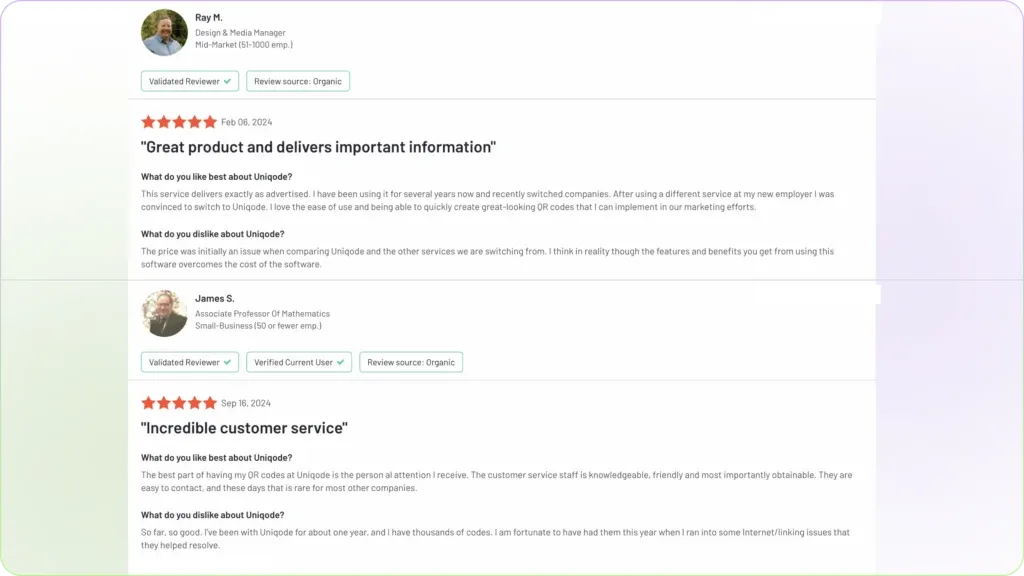Click the Verified Current User badge
Image resolution: width=1024 pixels, height=576 pixels.
[299, 362]
